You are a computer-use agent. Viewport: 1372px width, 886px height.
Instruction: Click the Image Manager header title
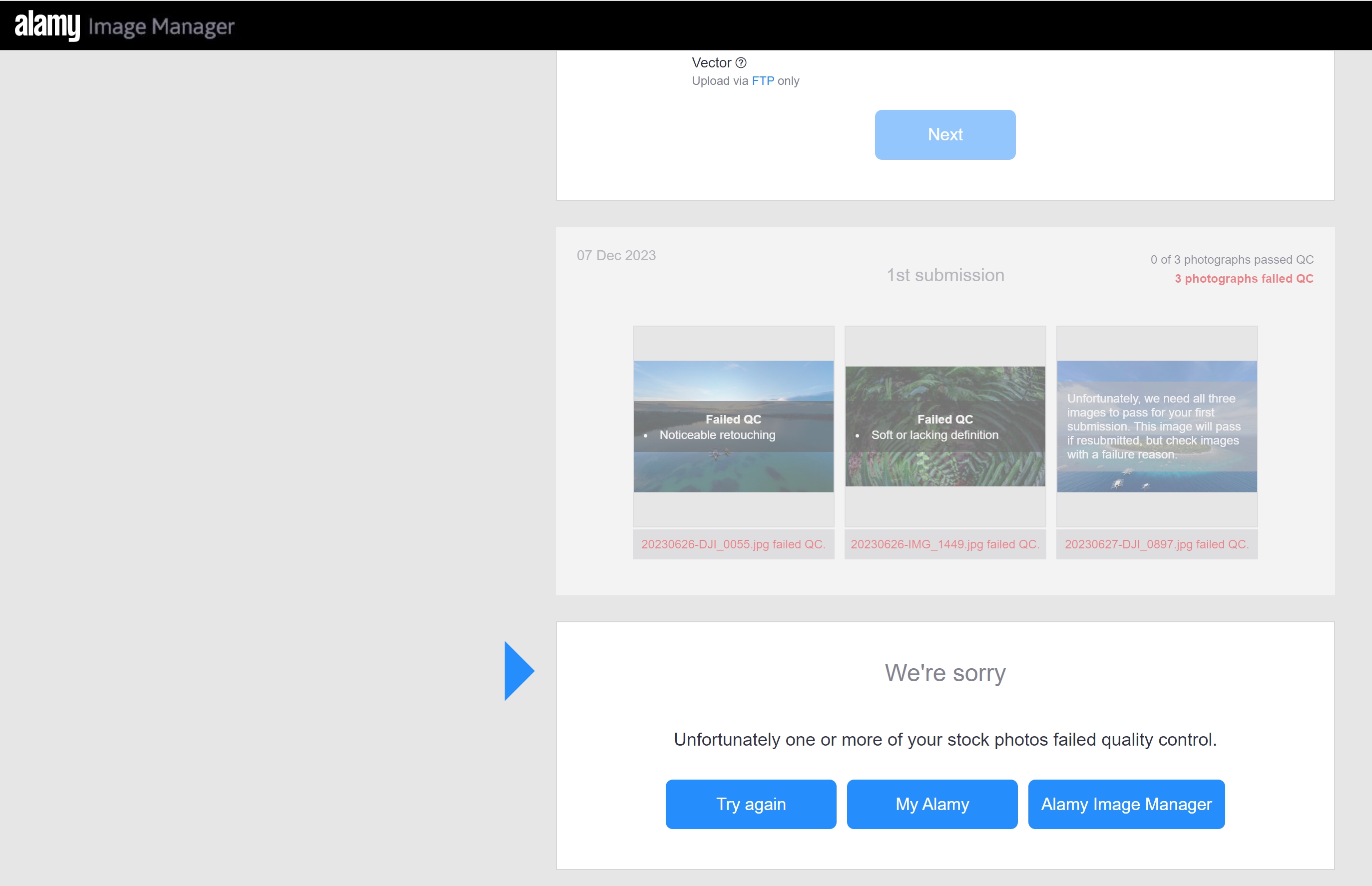coord(162,27)
